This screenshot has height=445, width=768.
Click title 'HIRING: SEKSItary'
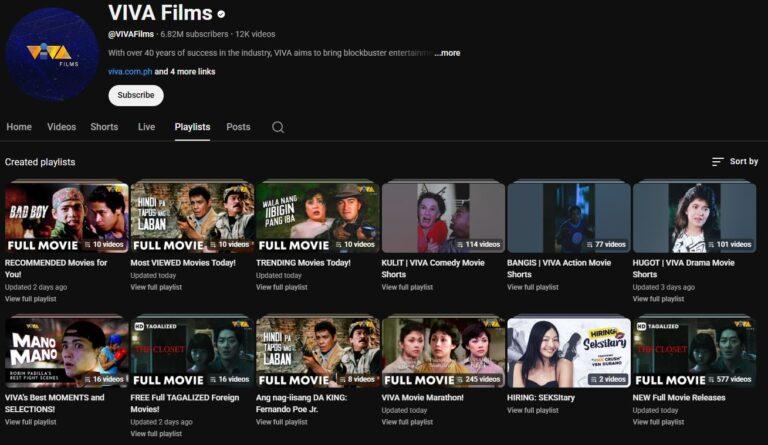541,398
